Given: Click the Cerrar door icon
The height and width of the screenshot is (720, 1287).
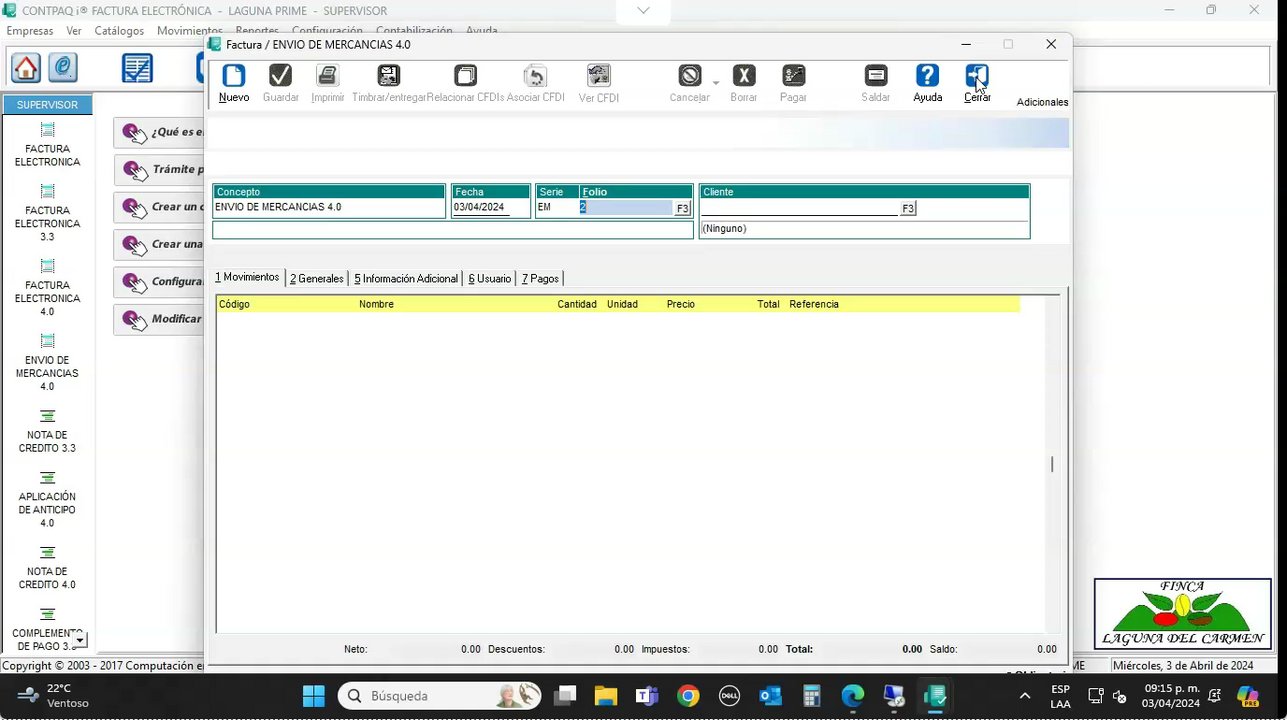Looking at the screenshot, I should 977,76.
